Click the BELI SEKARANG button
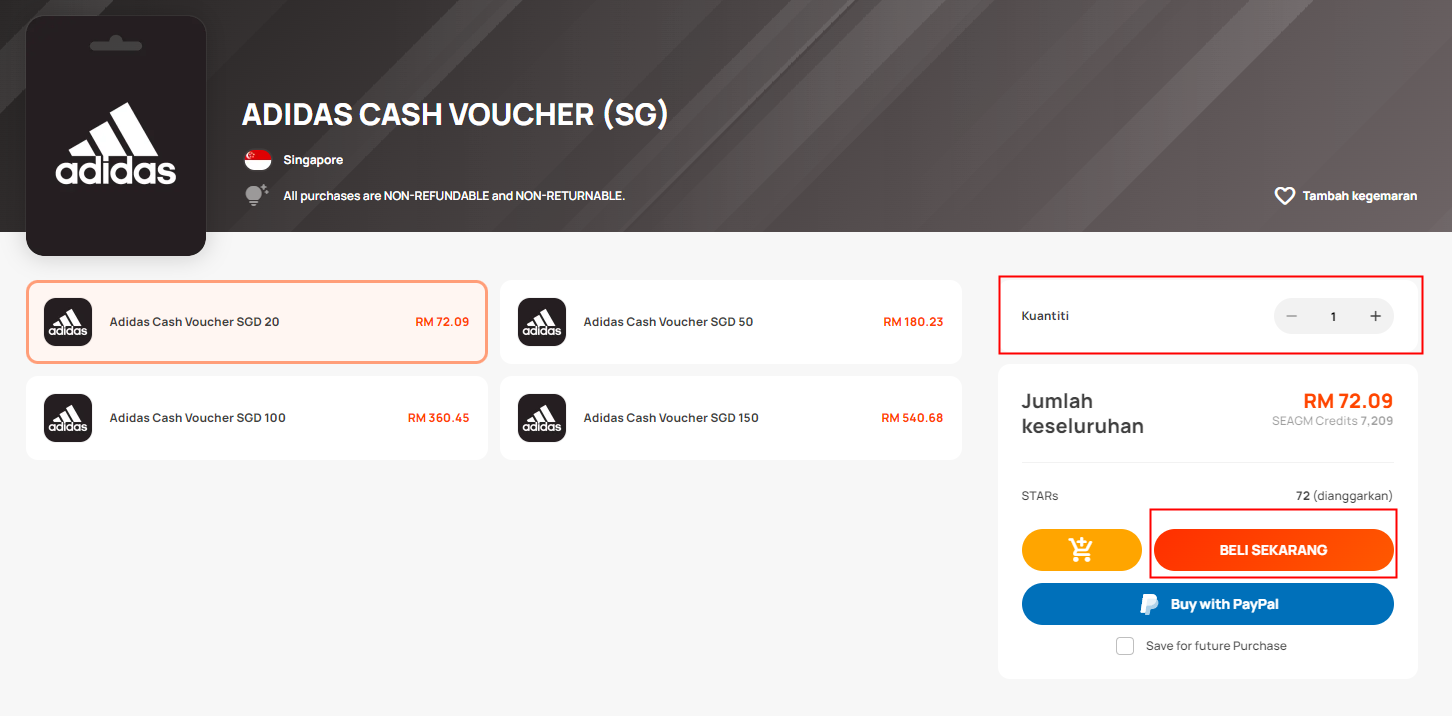 [x=1273, y=550]
